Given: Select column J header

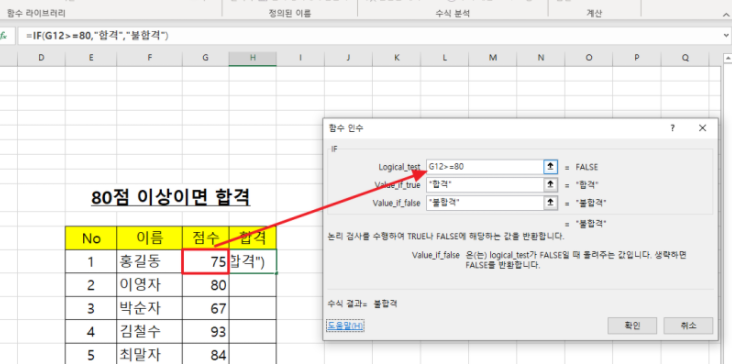Looking at the screenshot, I should tap(348, 58).
